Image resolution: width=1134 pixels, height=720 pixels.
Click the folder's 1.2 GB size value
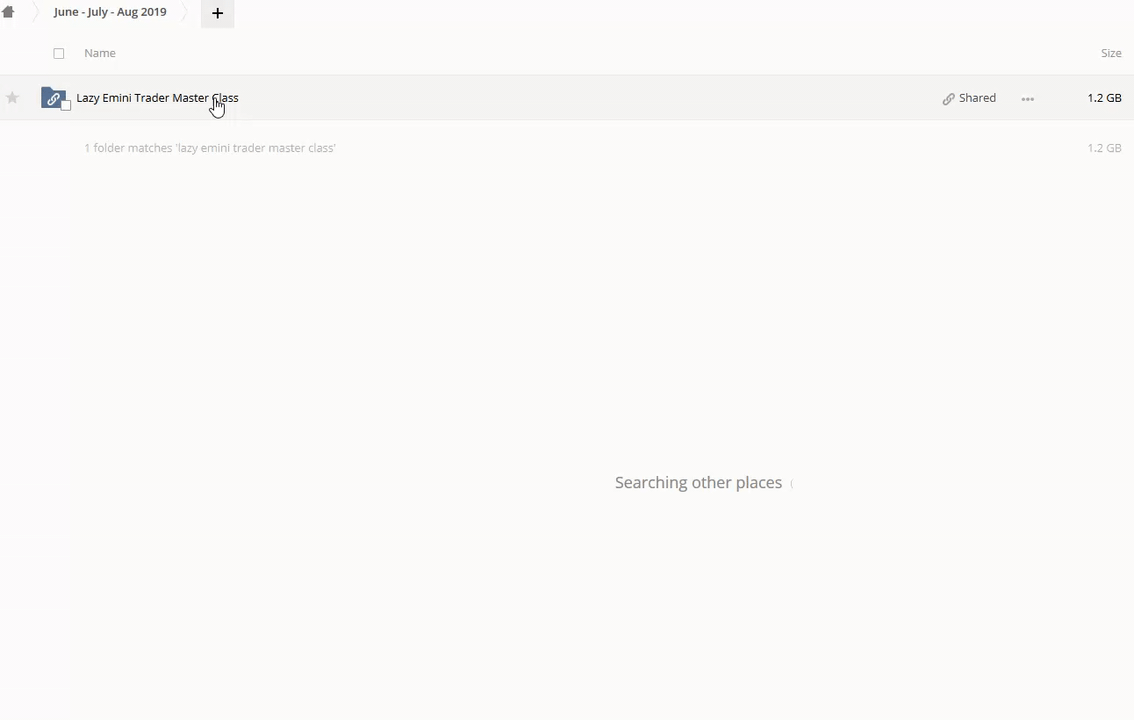pyautogui.click(x=1104, y=98)
